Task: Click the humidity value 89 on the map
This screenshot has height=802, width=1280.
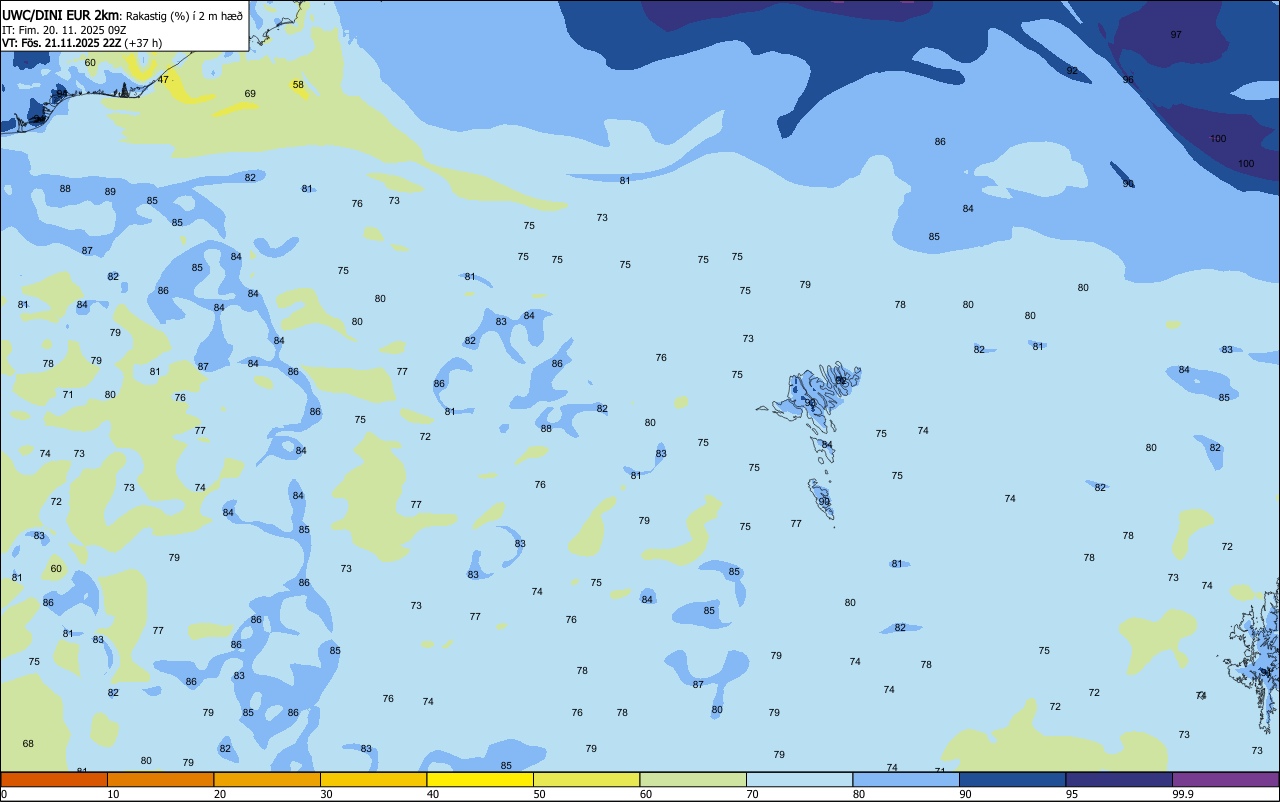Action: pyautogui.click(x=110, y=192)
